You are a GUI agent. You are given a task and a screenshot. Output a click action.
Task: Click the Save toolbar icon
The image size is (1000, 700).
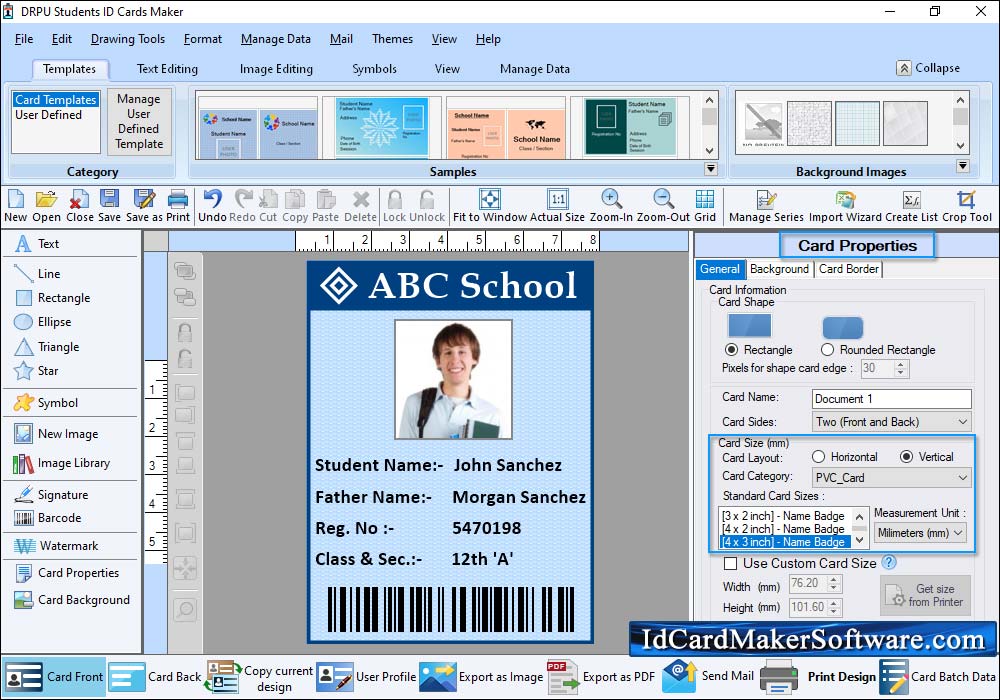[109, 206]
